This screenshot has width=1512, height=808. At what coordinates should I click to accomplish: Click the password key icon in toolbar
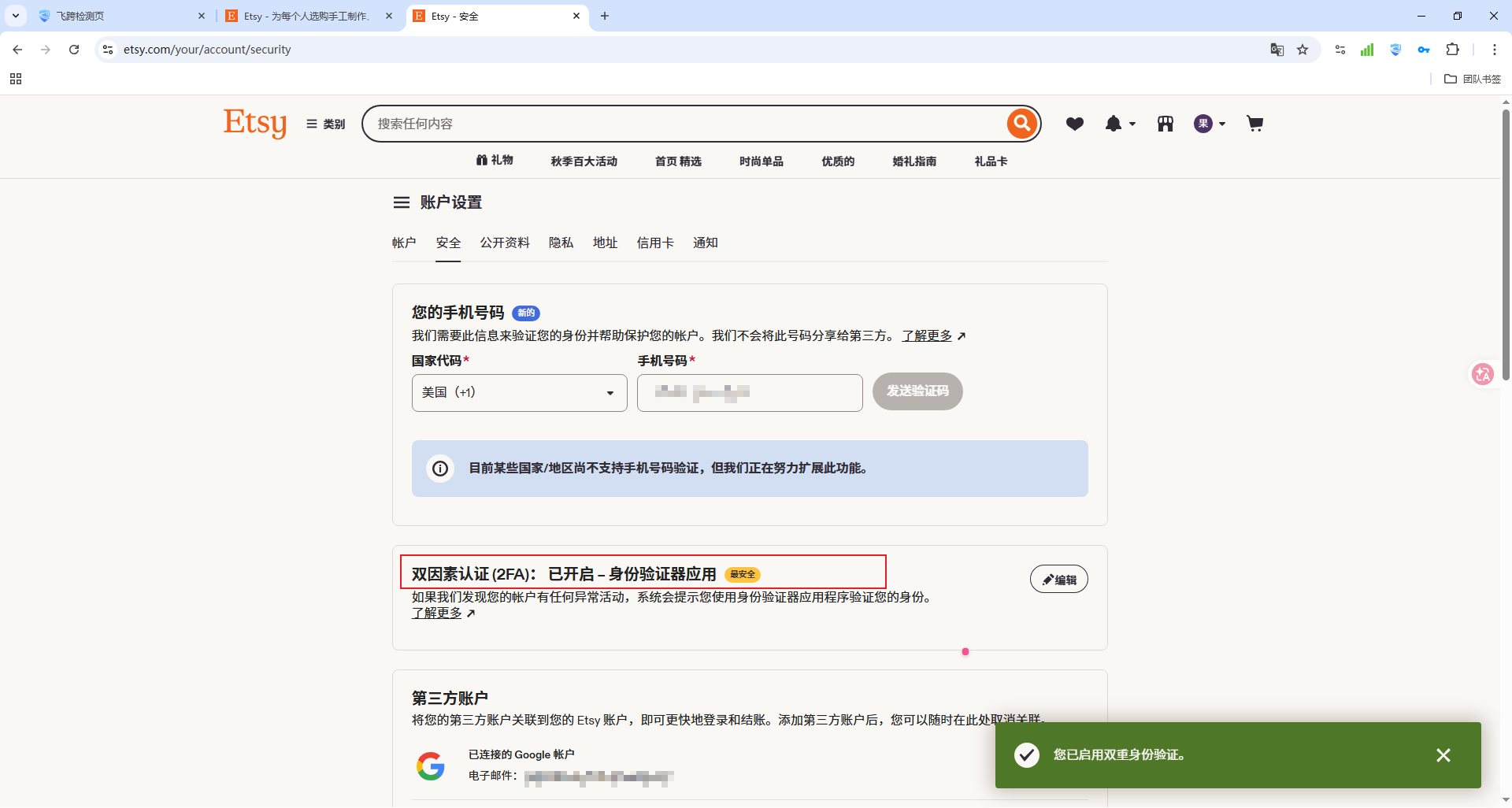coord(1424,50)
